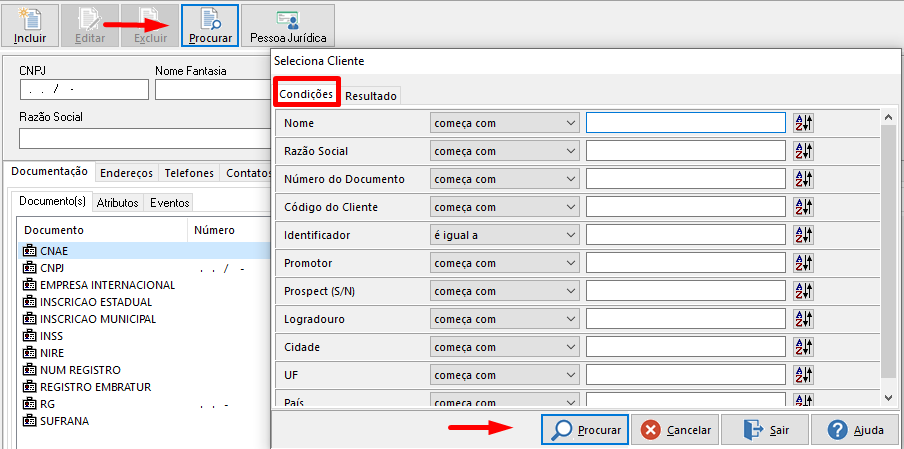This screenshot has width=904, height=449.
Task: Toggle sort order for Razão Social condition
Action: click(x=803, y=151)
